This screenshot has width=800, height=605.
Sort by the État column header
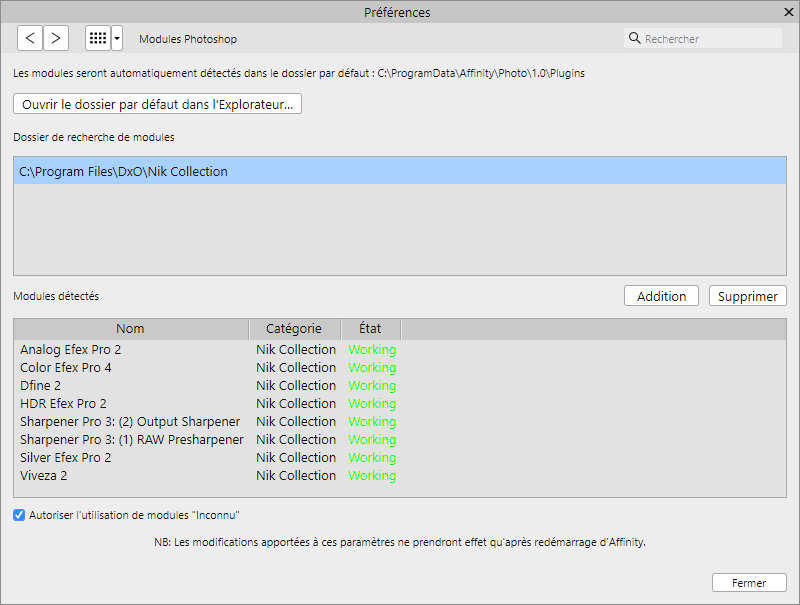(370, 329)
